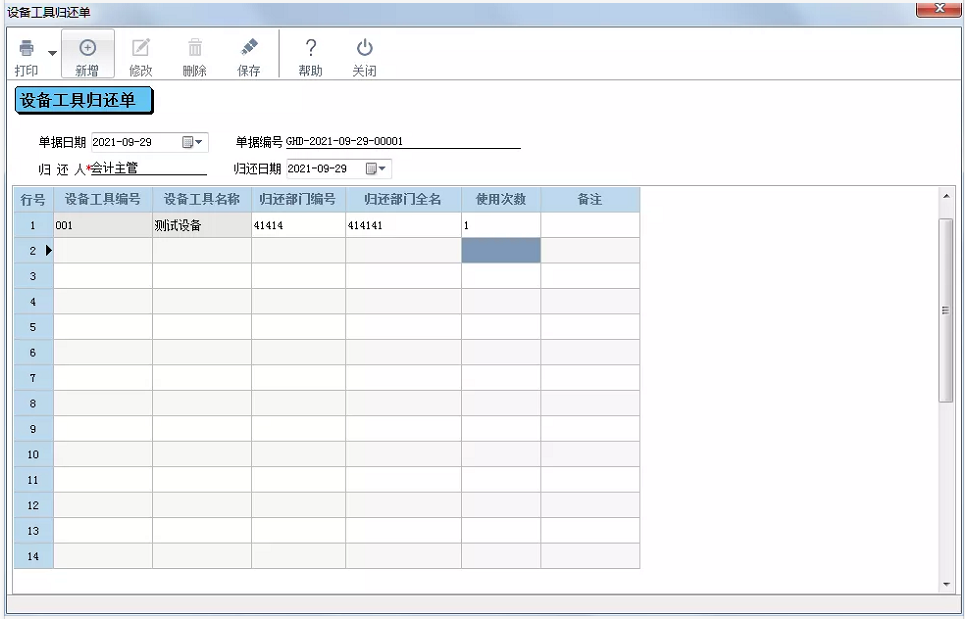Click the highlighted 使用次数 cell in row 2
This screenshot has width=965, height=619.
501,250
